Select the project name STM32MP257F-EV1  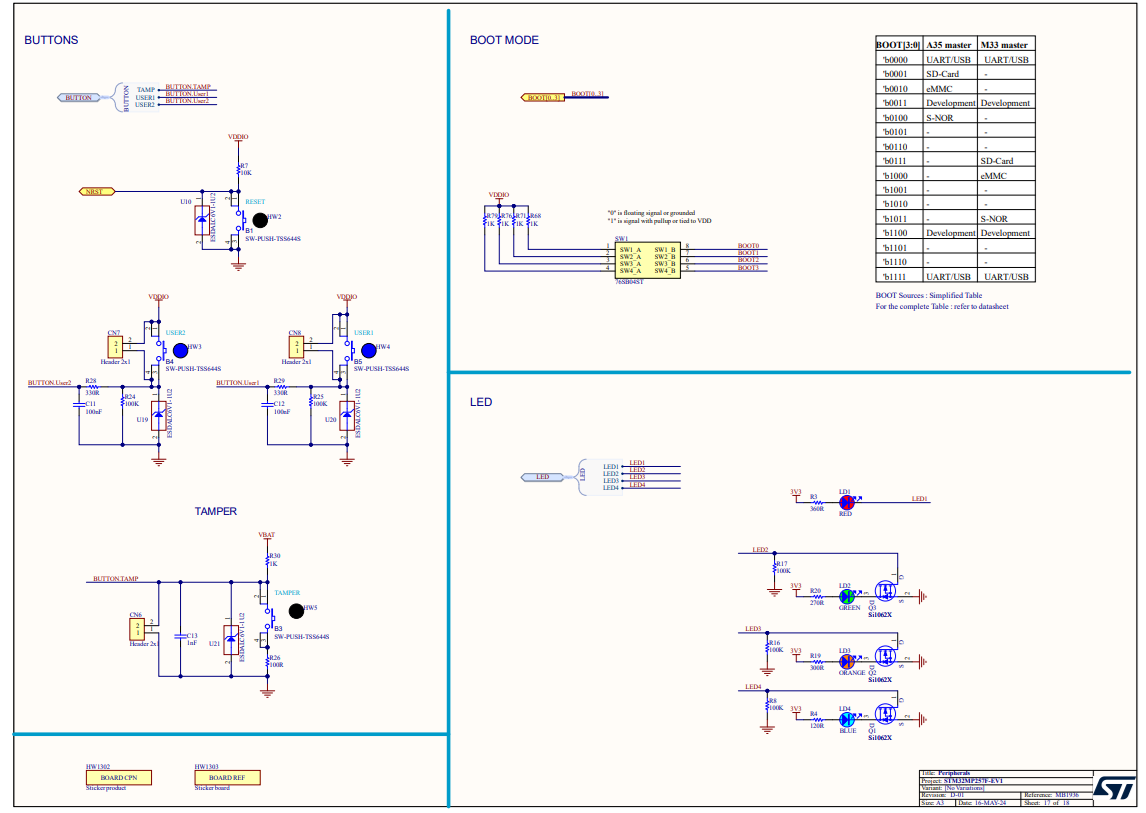click(x=973, y=781)
